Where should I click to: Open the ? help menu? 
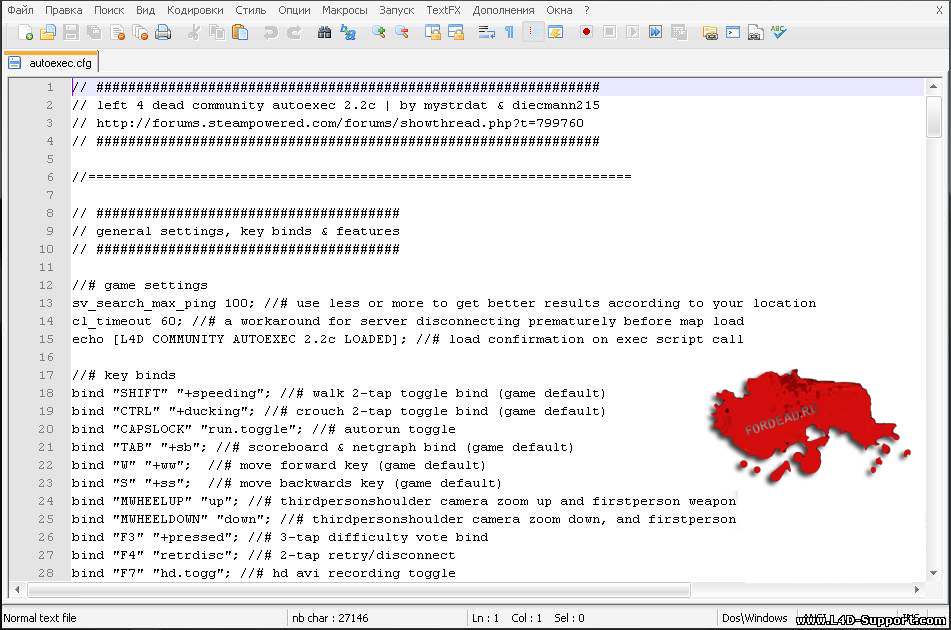click(x=586, y=10)
